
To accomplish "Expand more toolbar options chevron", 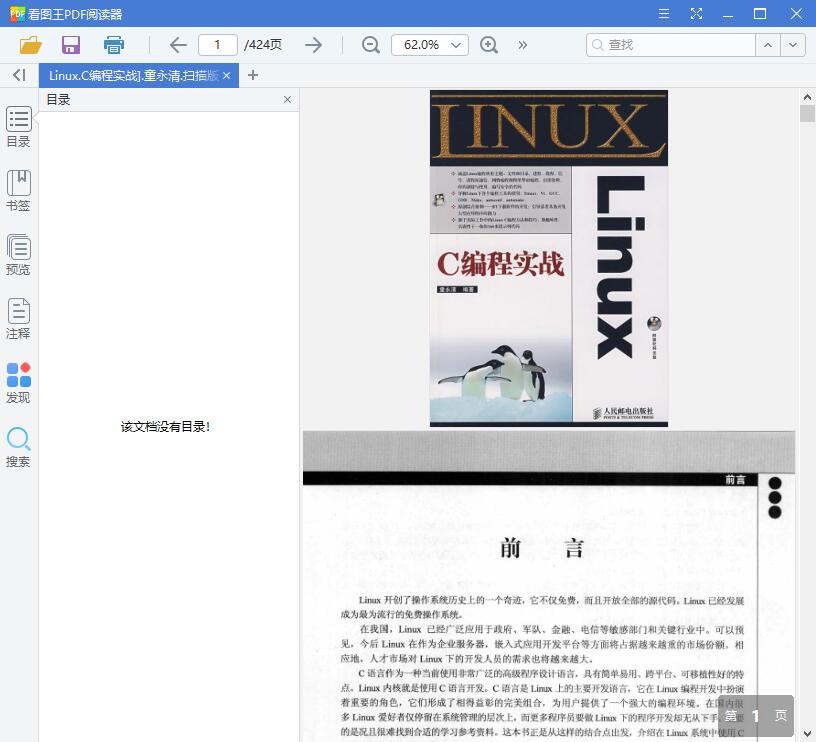I will 522,45.
